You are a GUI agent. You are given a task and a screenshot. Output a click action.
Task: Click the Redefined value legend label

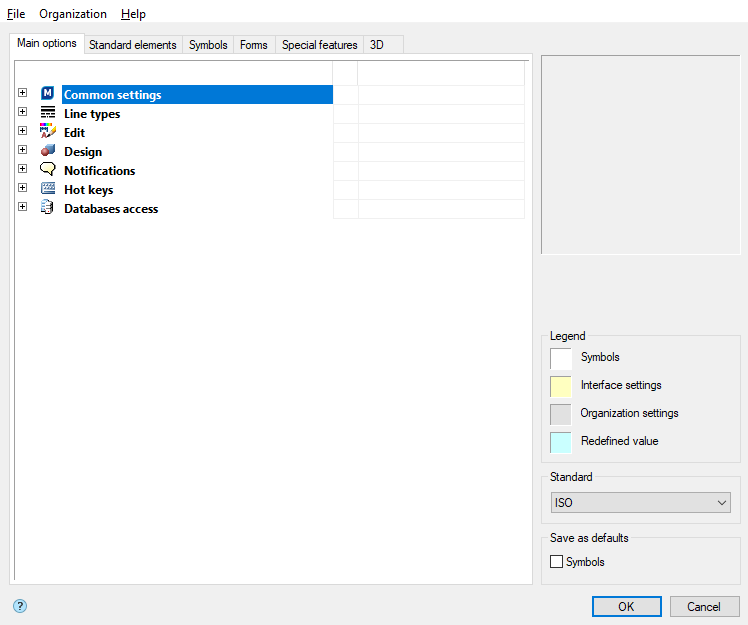tap(620, 441)
